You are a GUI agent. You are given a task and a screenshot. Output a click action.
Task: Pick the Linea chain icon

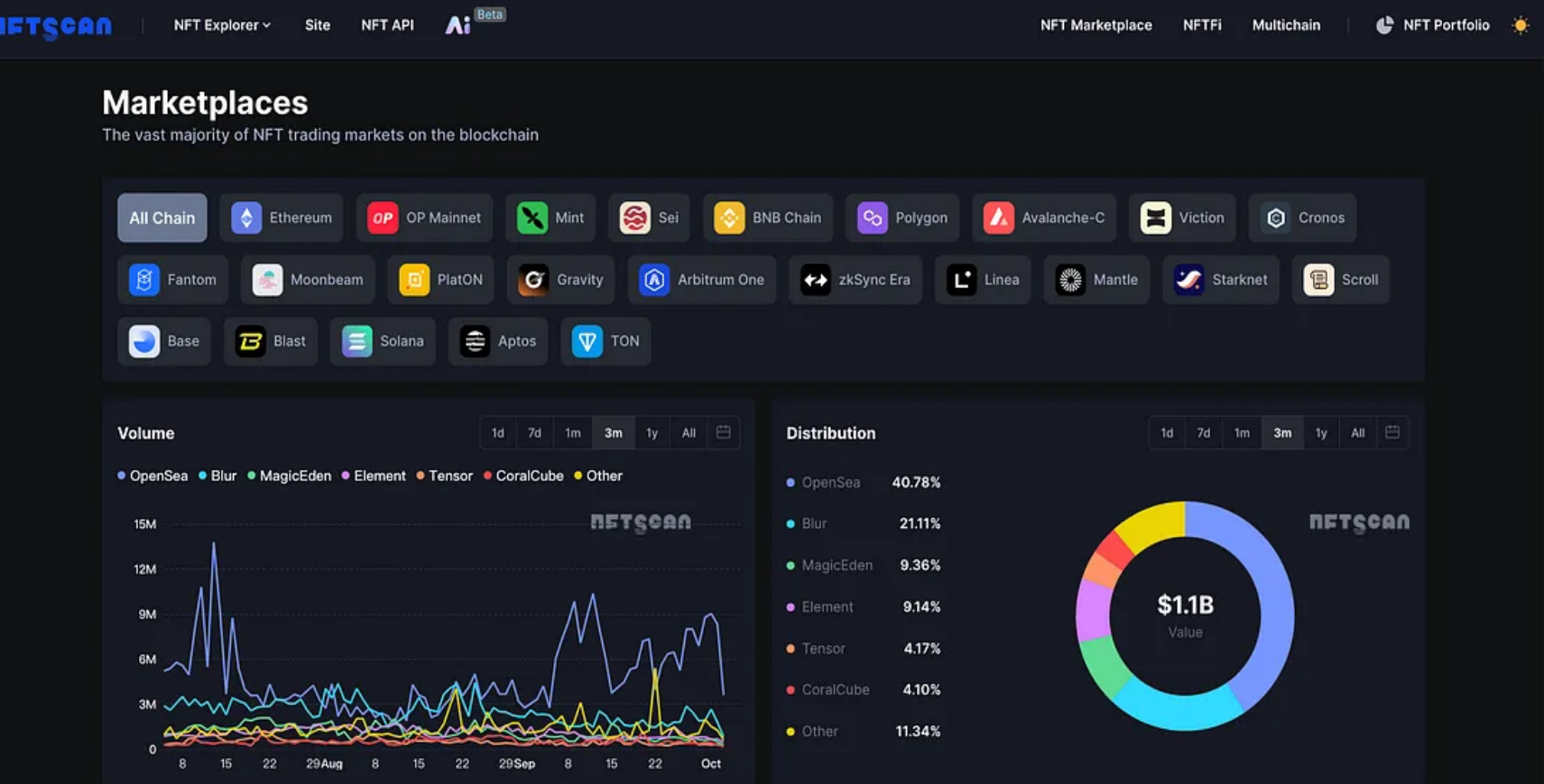(x=962, y=280)
